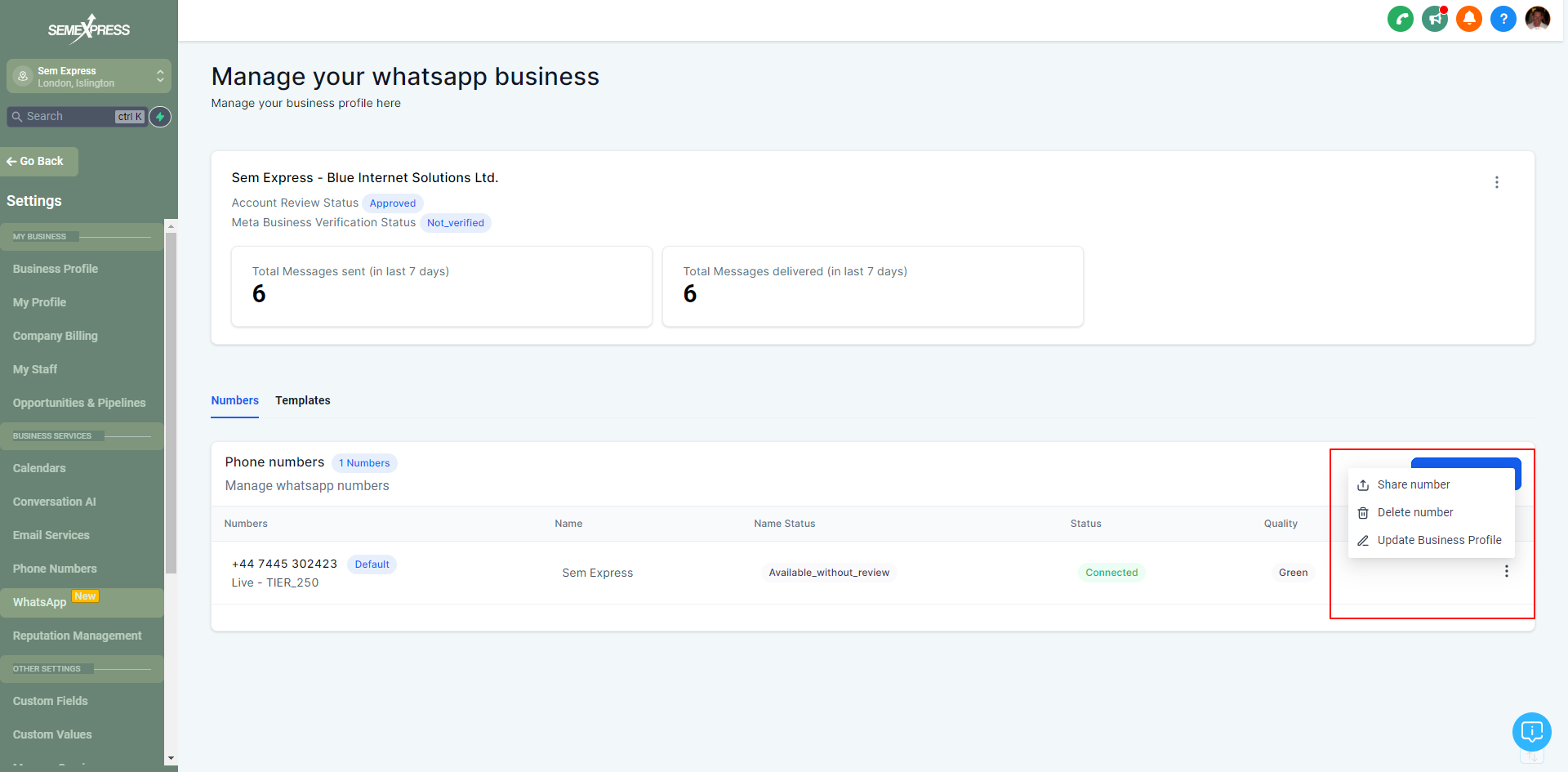The height and width of the screenshot is (772, 1568).
Task: Click the green phone dialer icon
Action: 1400,19
